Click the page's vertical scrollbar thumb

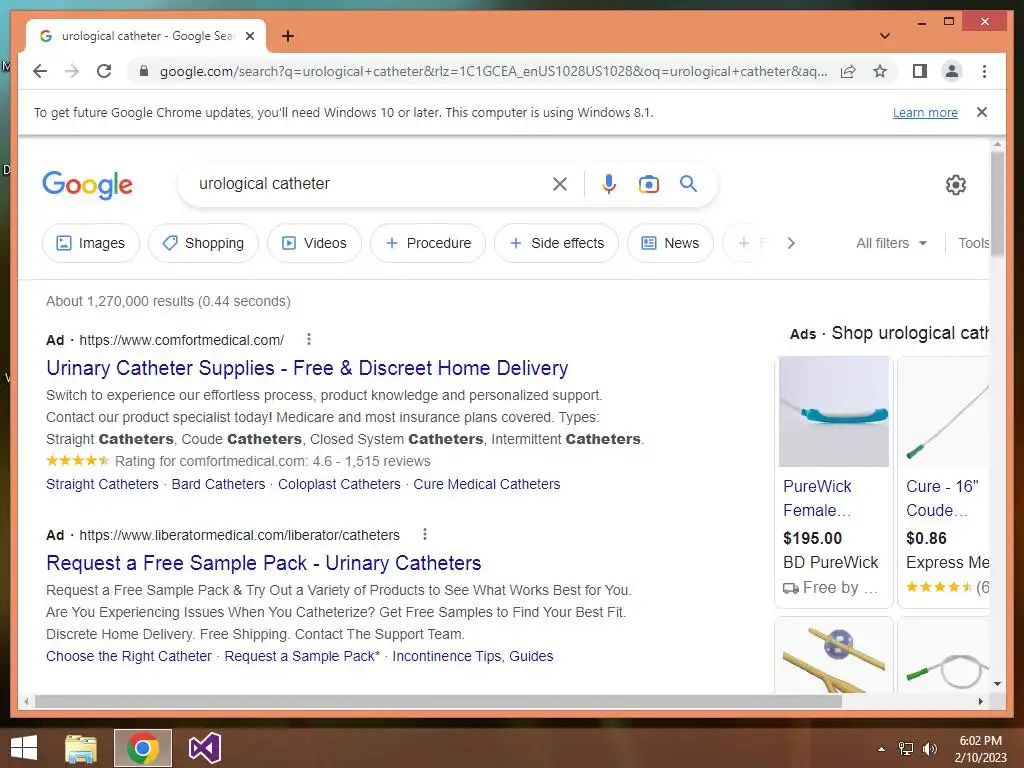997,204
